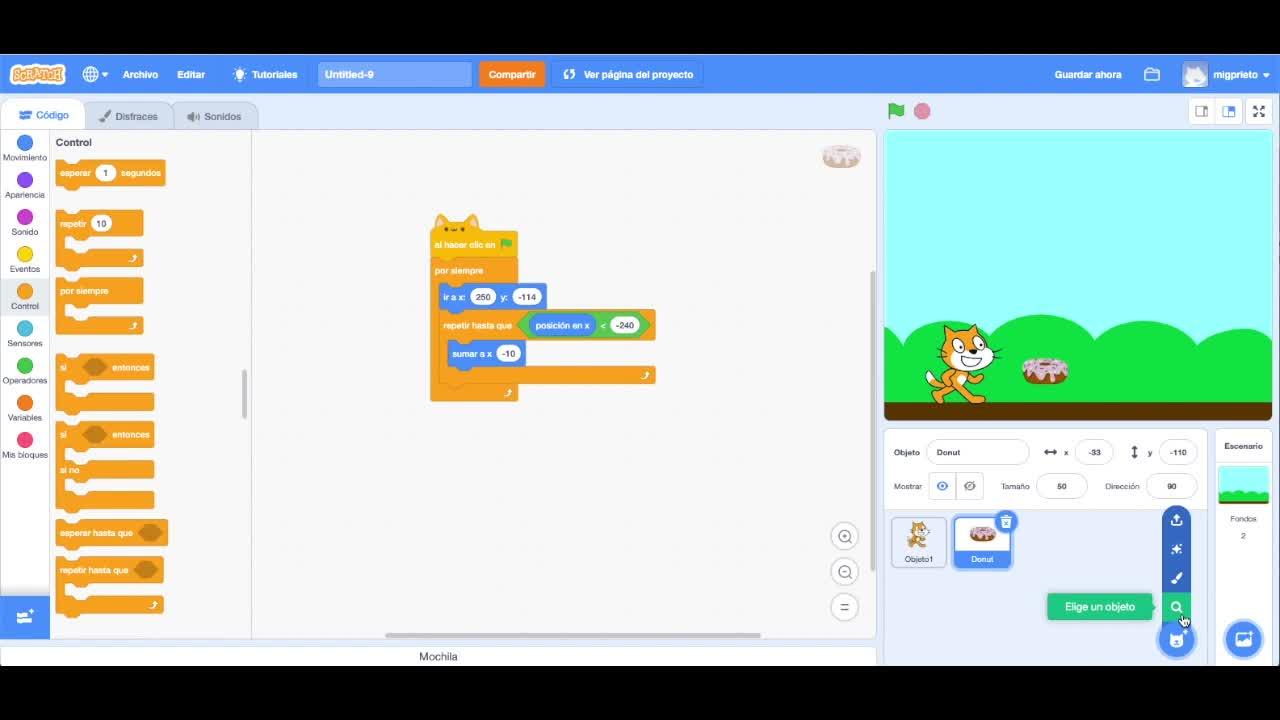Select the Variables block category
The height and width of the screenshot is (720, 1280).
[x=25, y=408]
